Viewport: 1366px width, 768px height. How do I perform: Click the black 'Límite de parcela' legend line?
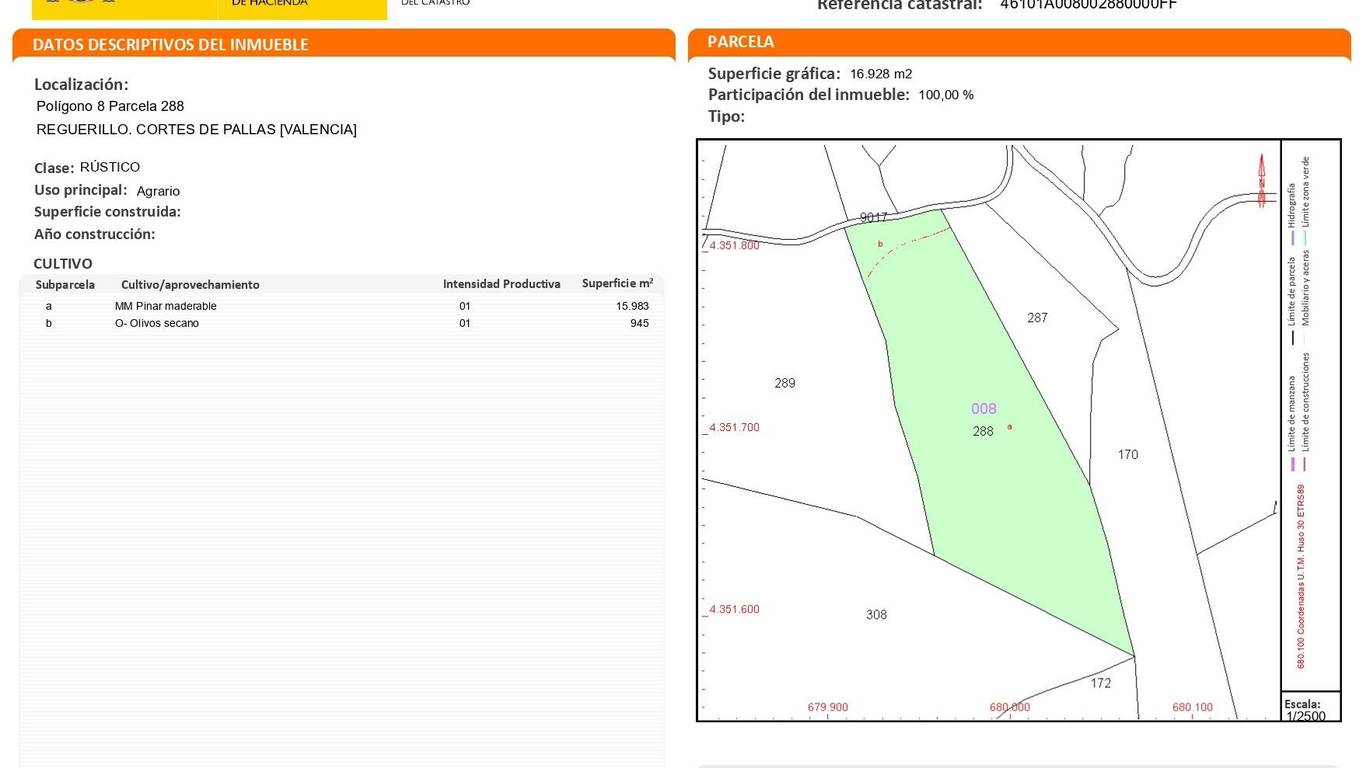[x=1292, y=338]
